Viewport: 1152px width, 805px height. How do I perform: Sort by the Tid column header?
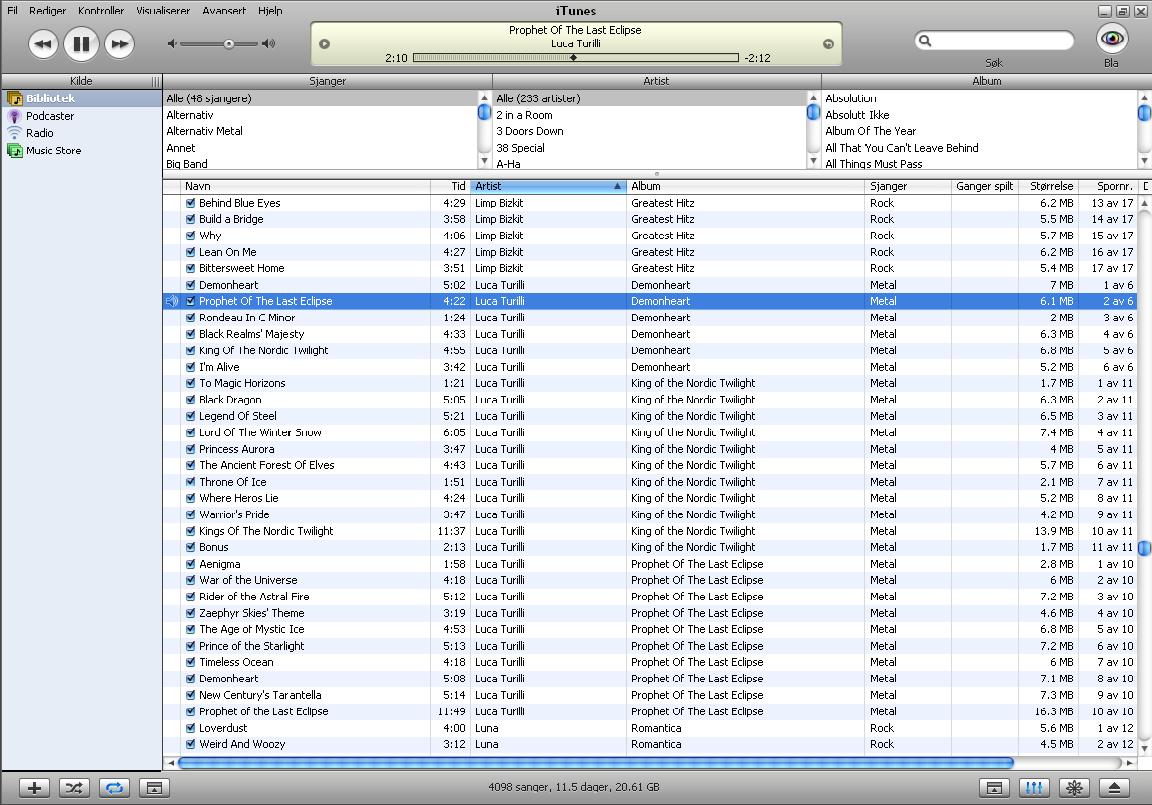click(x=451, y=187)
